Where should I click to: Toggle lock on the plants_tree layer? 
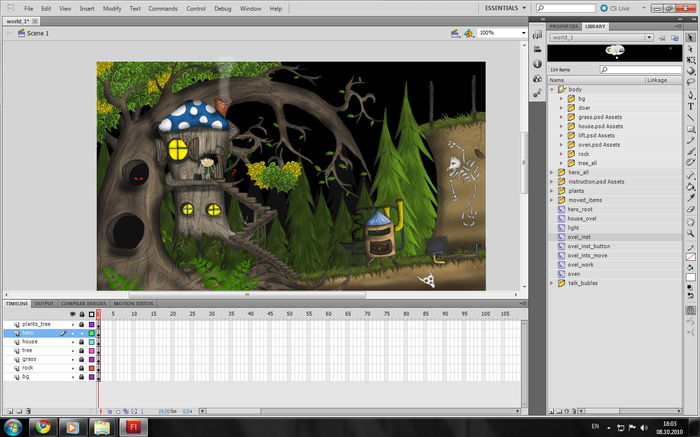point(81,324)
